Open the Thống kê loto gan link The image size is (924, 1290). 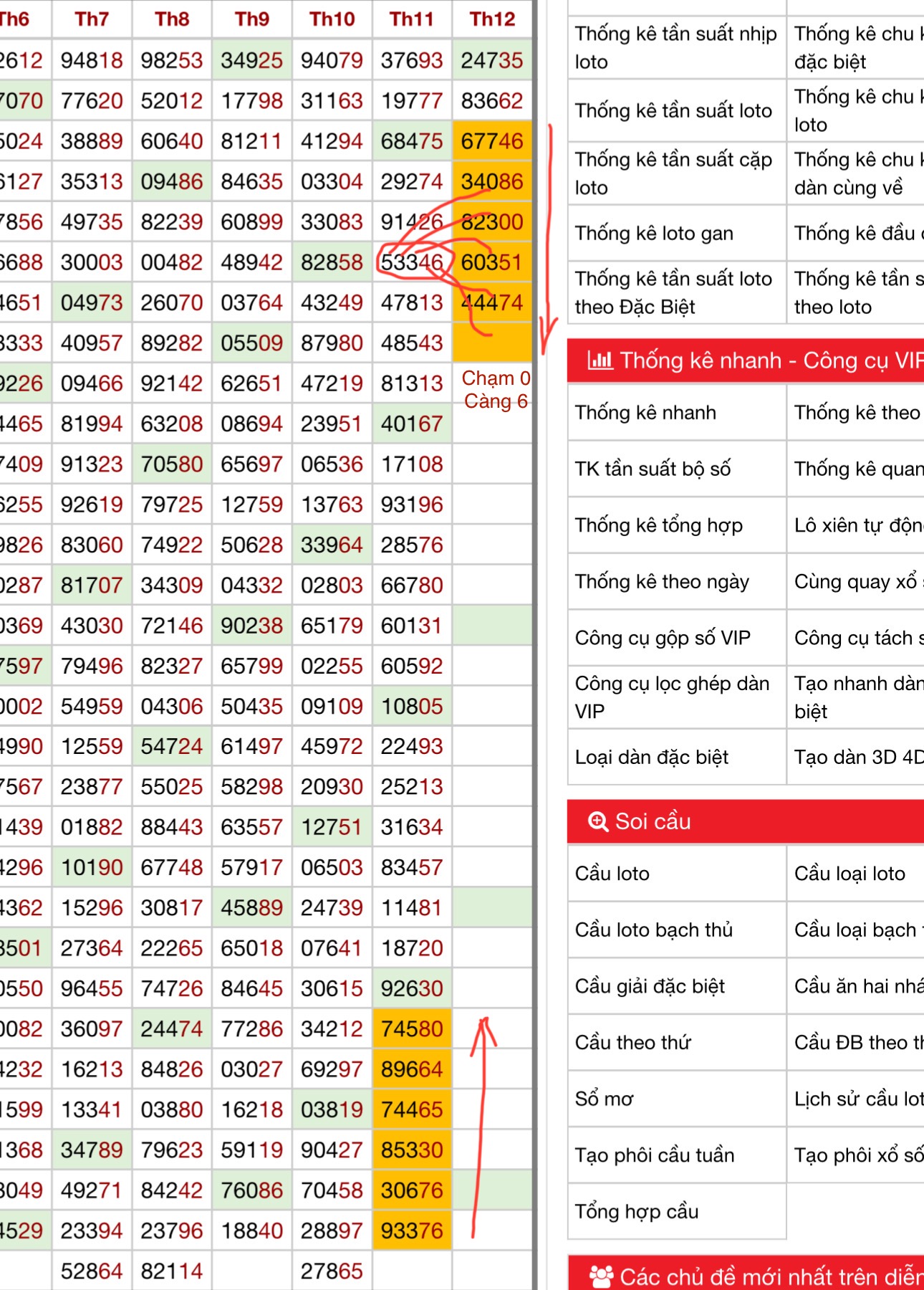[x=653, y=234]
